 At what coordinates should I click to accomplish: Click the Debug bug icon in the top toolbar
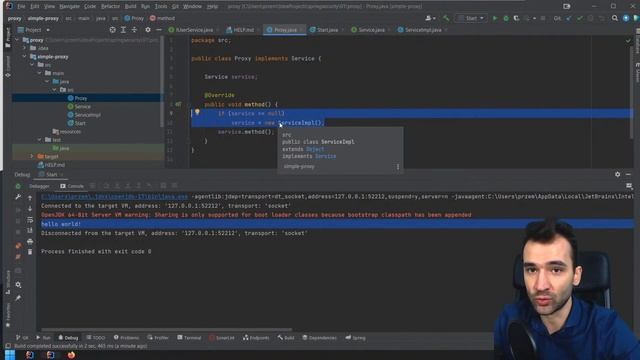coord(506,18)
